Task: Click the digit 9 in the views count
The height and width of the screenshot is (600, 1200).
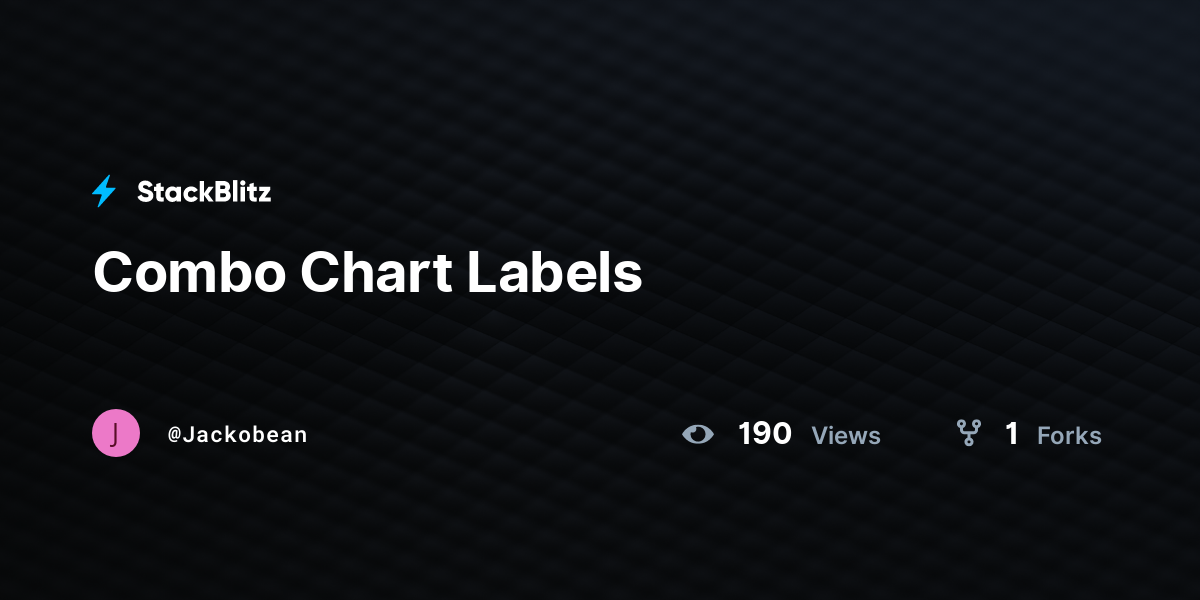Action: 763,434
